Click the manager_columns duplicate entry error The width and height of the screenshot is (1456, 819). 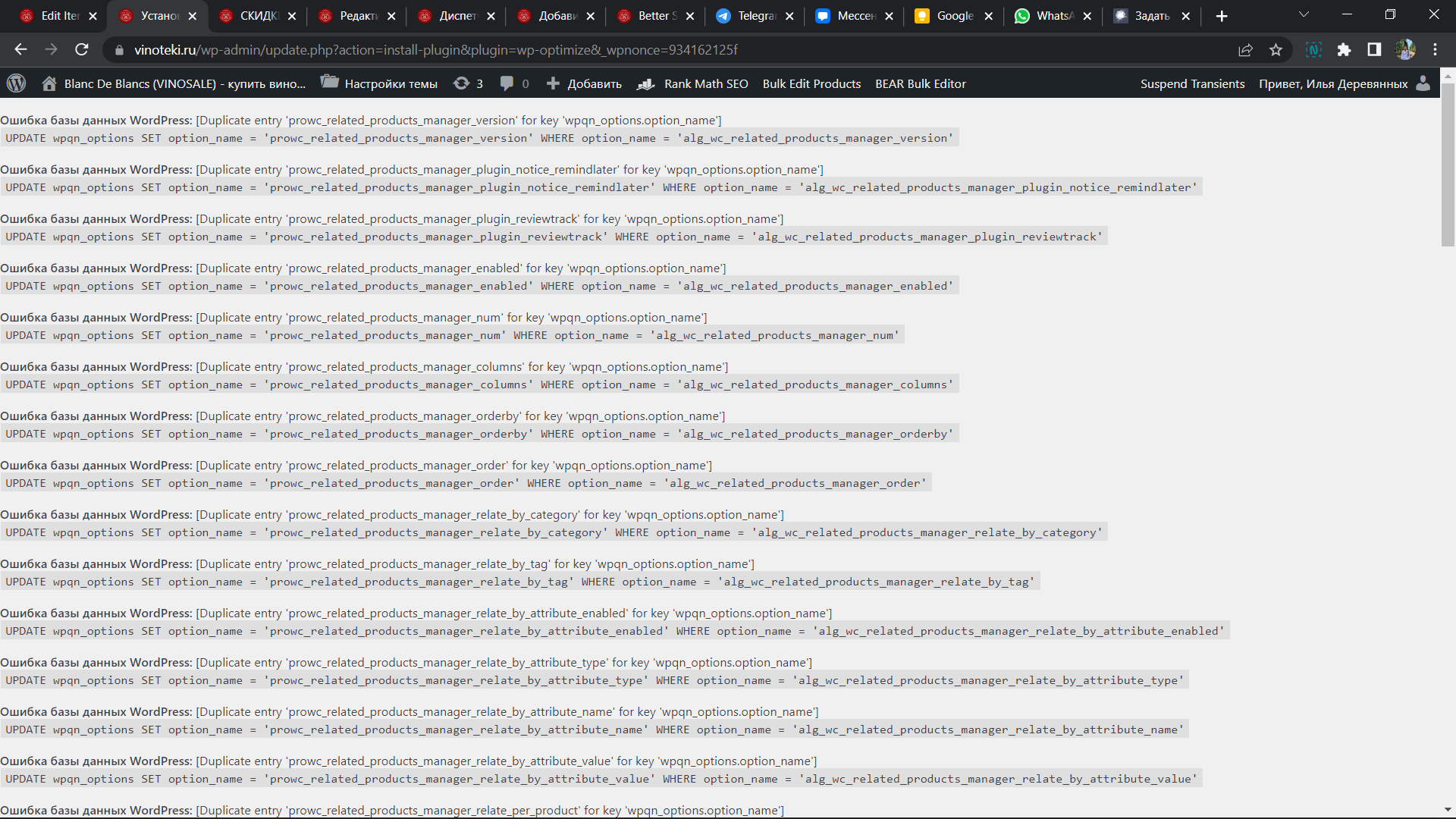[x=364, y=367]
